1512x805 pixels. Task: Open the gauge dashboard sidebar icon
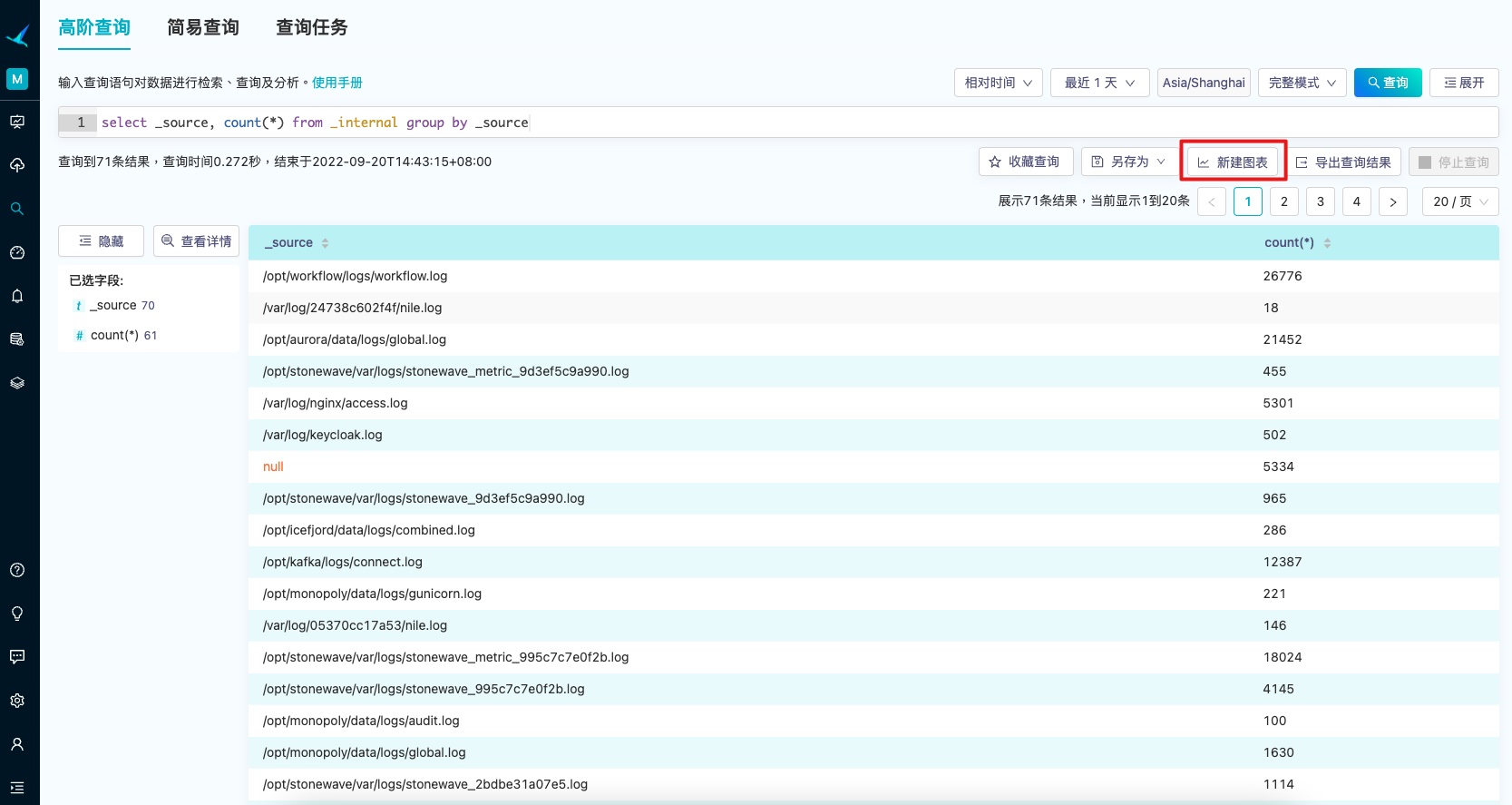[x=17, y=252]
